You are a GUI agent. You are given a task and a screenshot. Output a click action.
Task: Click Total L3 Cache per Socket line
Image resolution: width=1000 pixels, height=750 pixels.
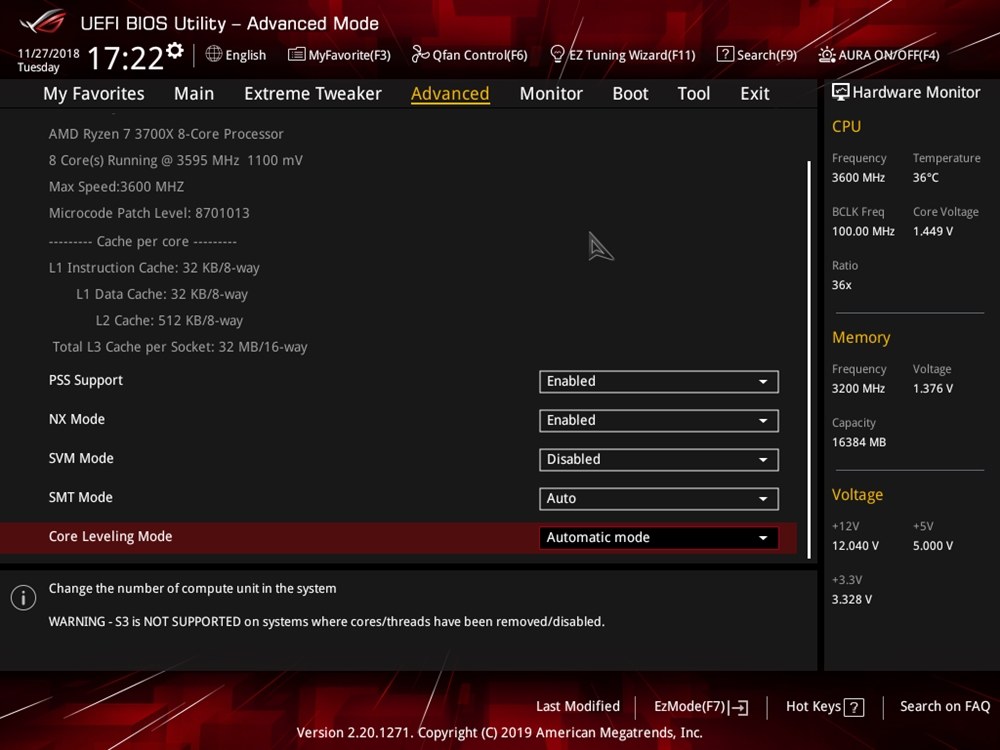pyautogui.click(x=180, y=347)
